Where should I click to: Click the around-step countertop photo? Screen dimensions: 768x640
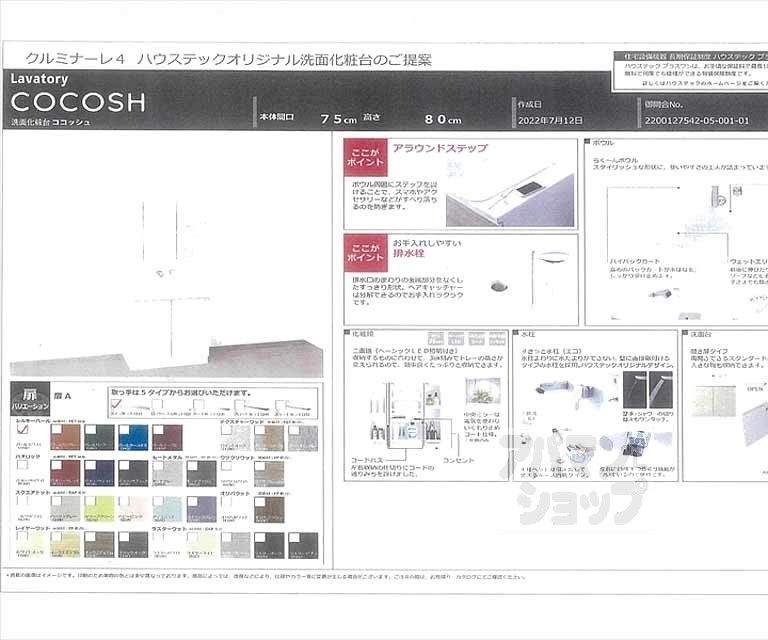(x=509, y=197)
